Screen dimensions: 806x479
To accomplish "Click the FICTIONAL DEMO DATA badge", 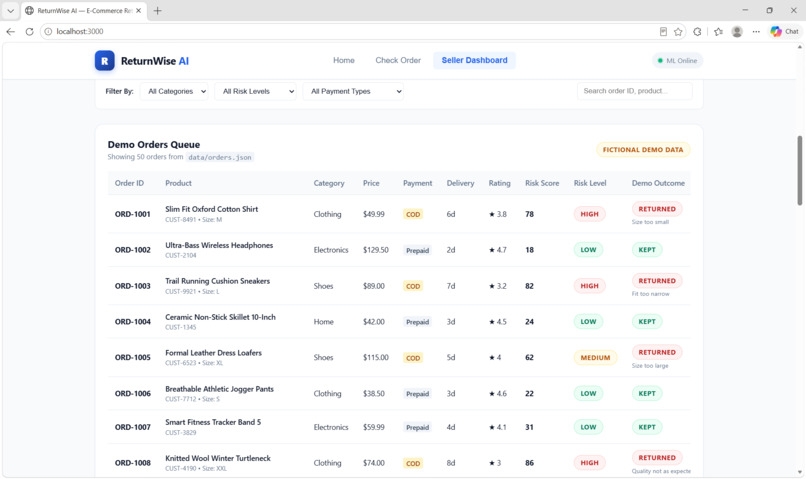I will coord(643,150).
